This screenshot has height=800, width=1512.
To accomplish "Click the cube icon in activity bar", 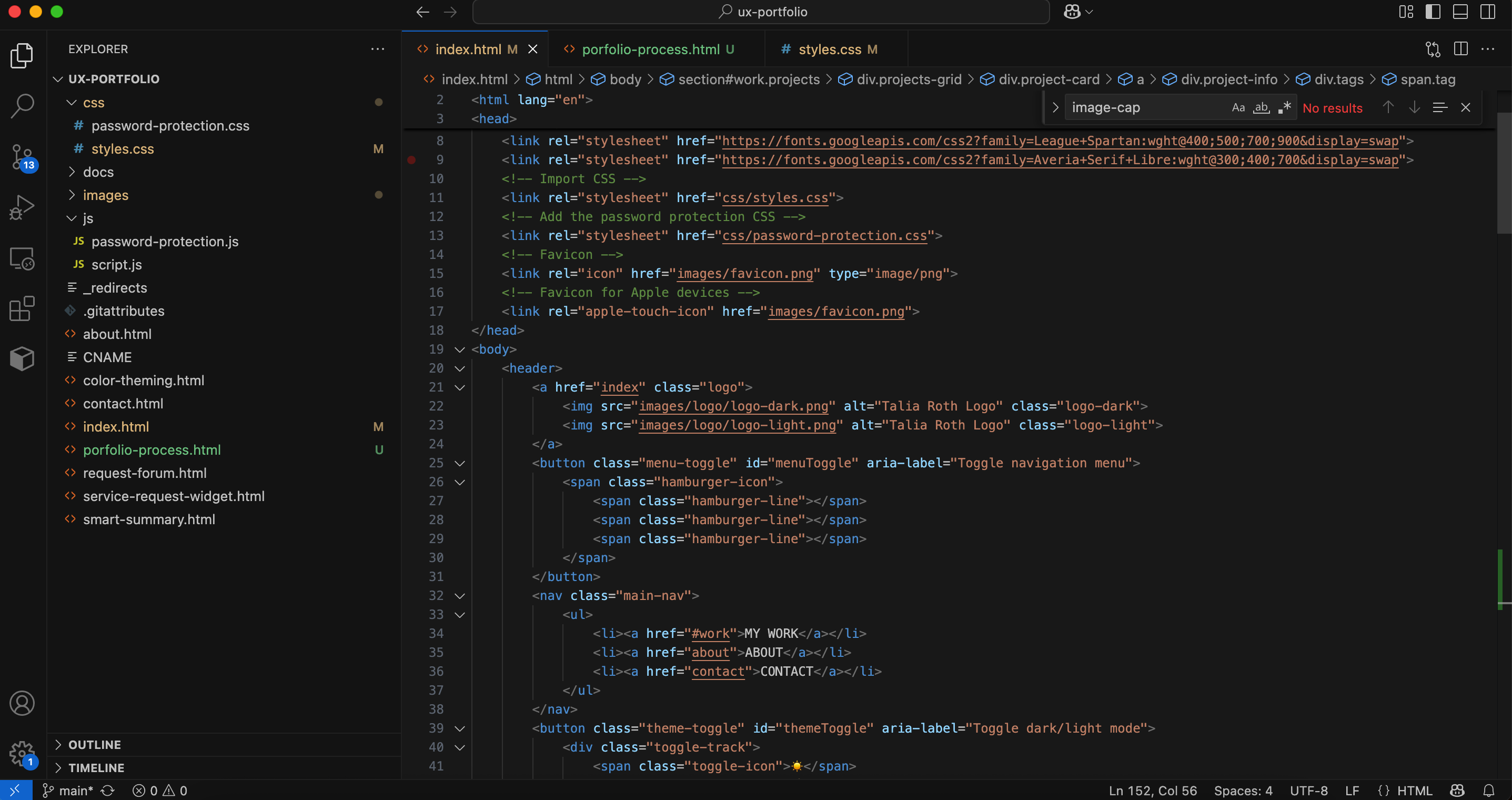I will point(22,358).
